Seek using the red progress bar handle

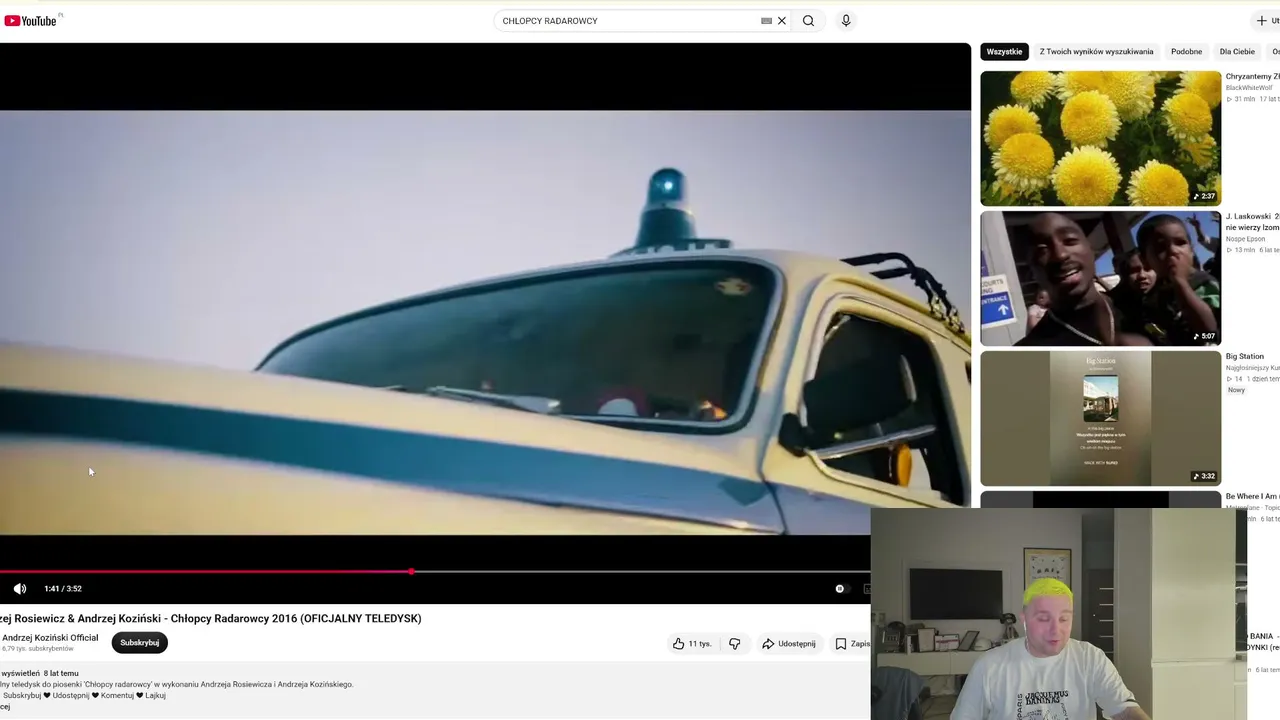click(x=411, y=571)
